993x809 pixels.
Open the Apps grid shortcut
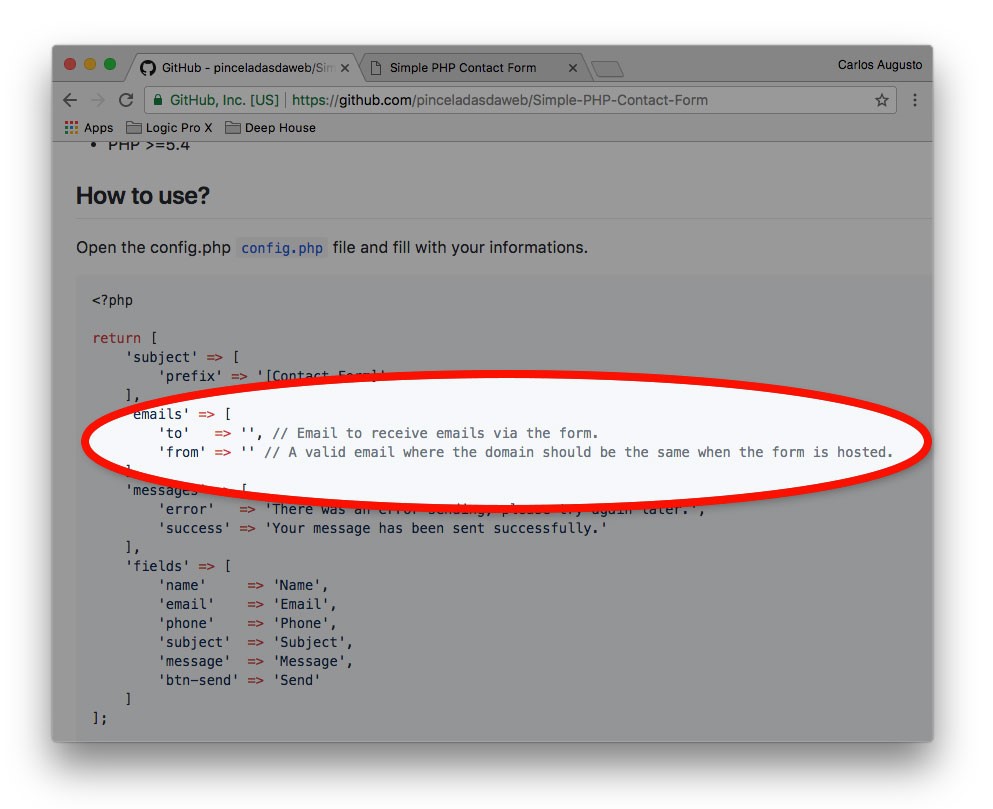point(89,128)
